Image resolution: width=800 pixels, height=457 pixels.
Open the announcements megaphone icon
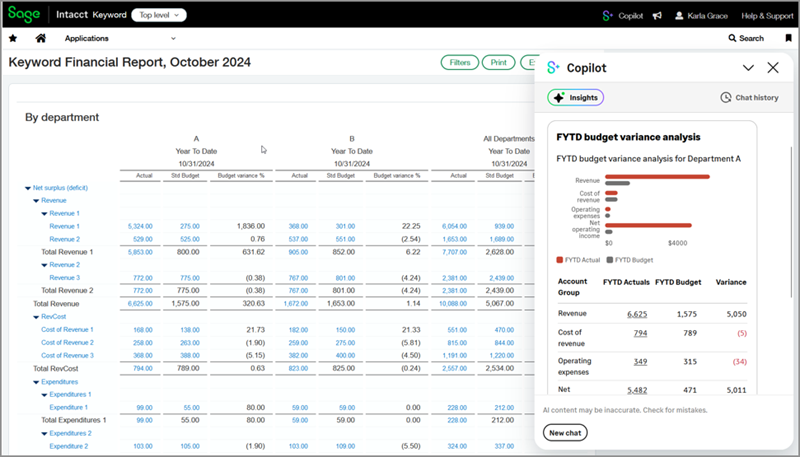(656, 16)
